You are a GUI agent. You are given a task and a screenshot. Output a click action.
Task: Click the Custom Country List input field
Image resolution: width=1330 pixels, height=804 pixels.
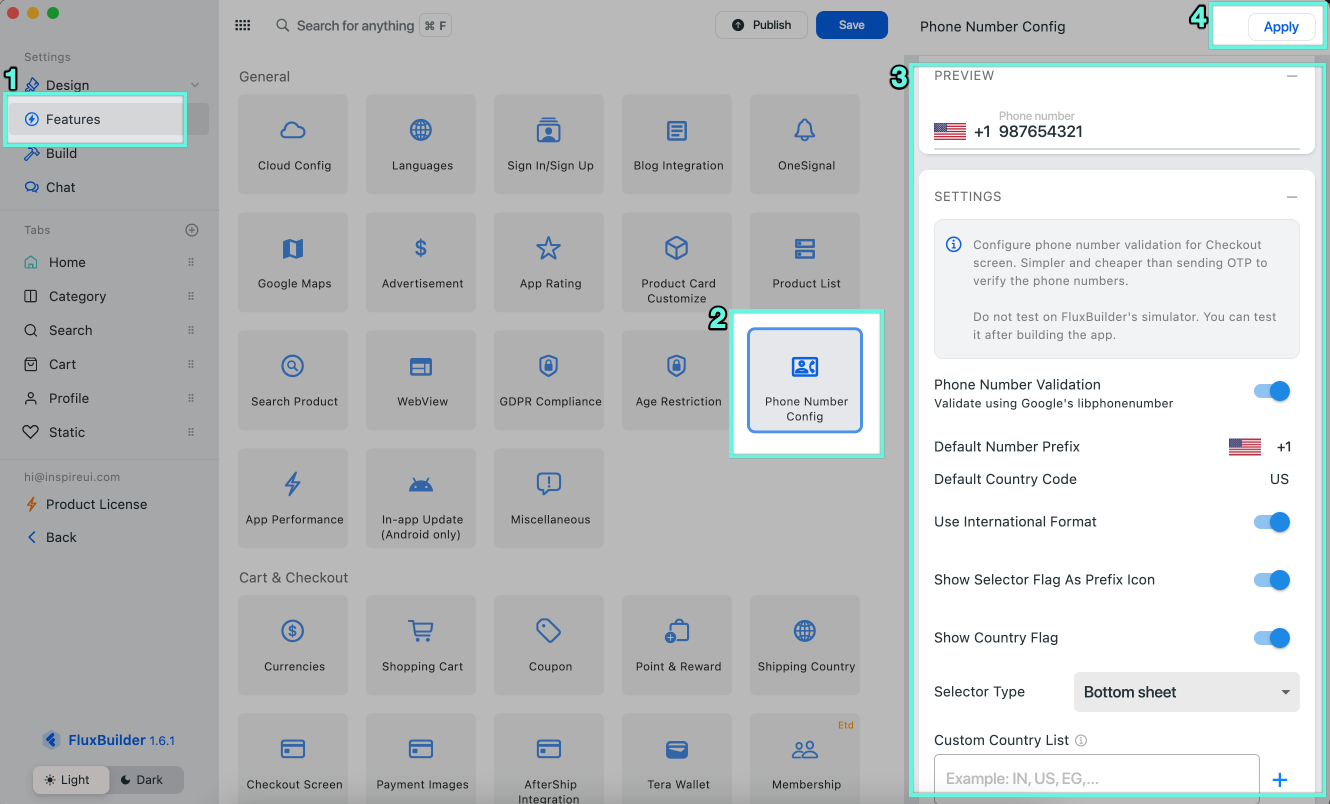1095,778
